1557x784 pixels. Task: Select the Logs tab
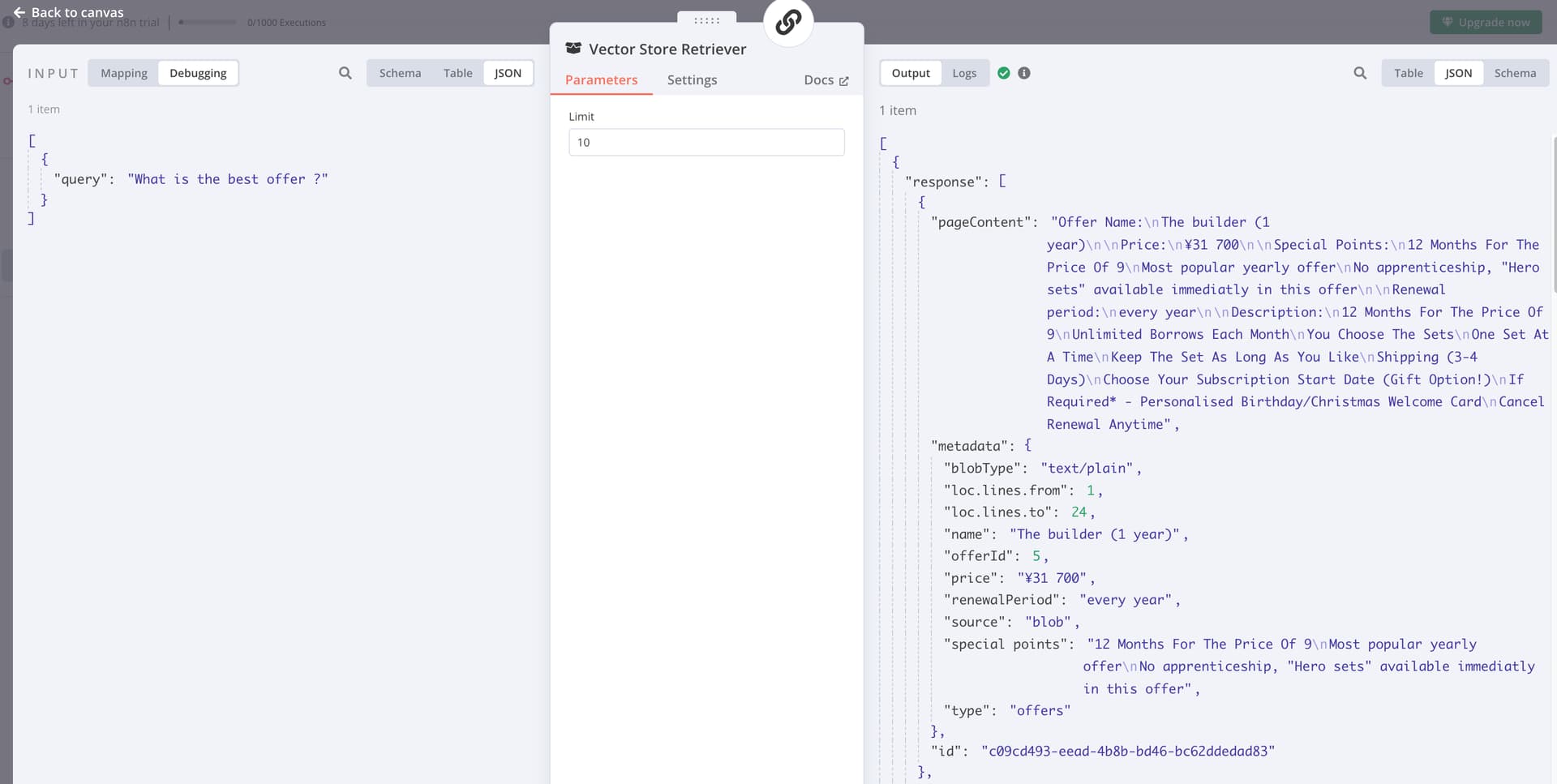pyautogui.click(x=964, y=73)
